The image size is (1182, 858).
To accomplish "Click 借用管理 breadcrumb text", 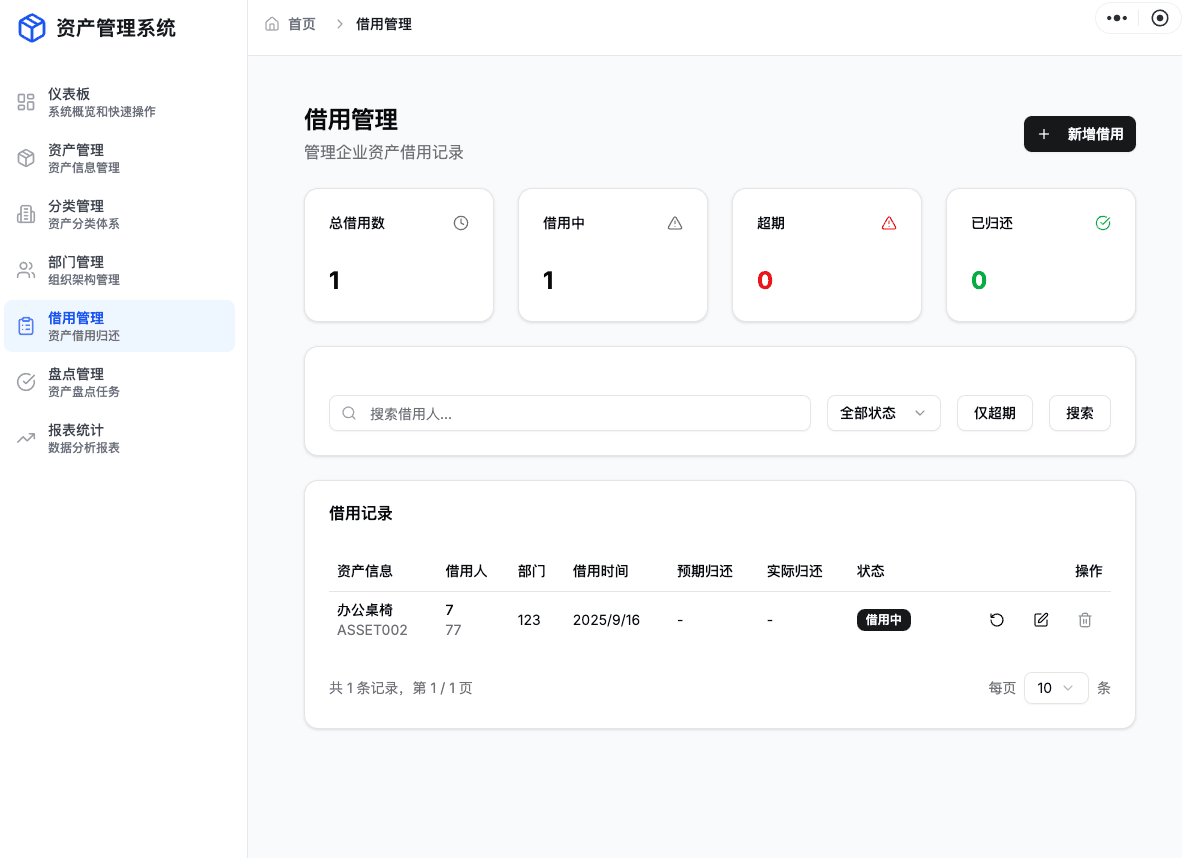I will click(x=384, y=24).
